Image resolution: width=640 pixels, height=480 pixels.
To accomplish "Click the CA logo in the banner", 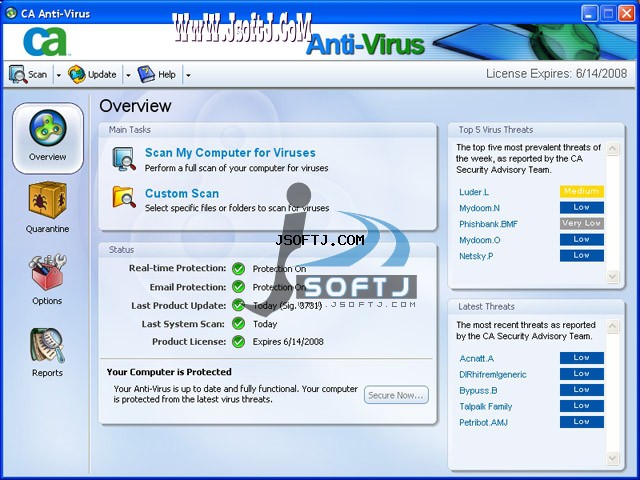I will pos(45,42).
